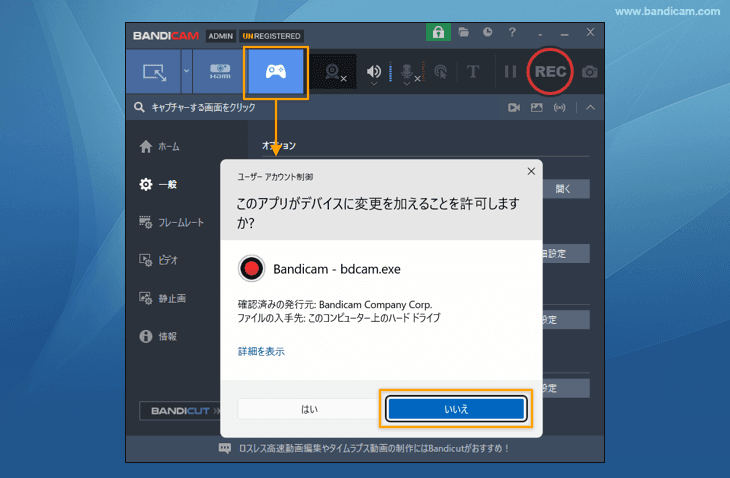The height and width of the screenshot is (478, 730).
Task: Click the chat bubble icon in bottom bar
Action: (225, 448)
